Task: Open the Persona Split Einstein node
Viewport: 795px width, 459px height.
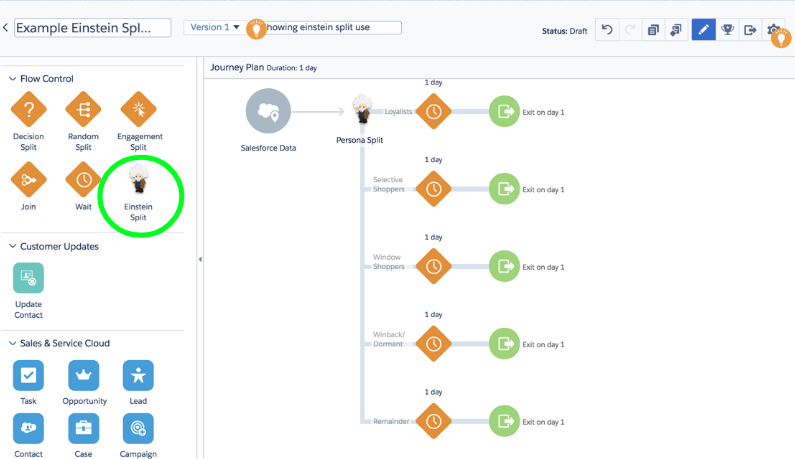Action: [363, 109]
